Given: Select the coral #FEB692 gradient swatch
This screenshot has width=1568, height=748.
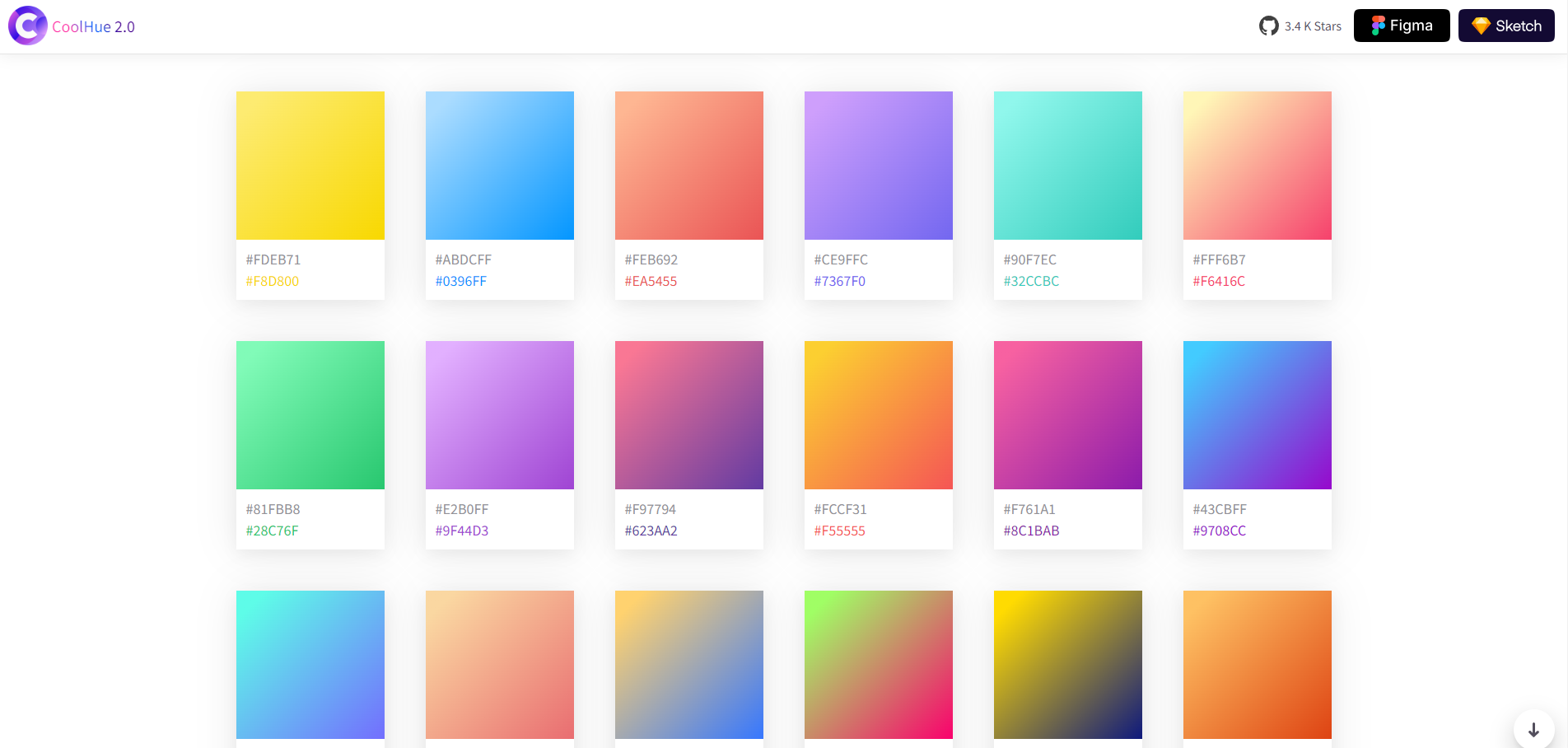Looking at the screenshot, I should (x=689, y=166).
